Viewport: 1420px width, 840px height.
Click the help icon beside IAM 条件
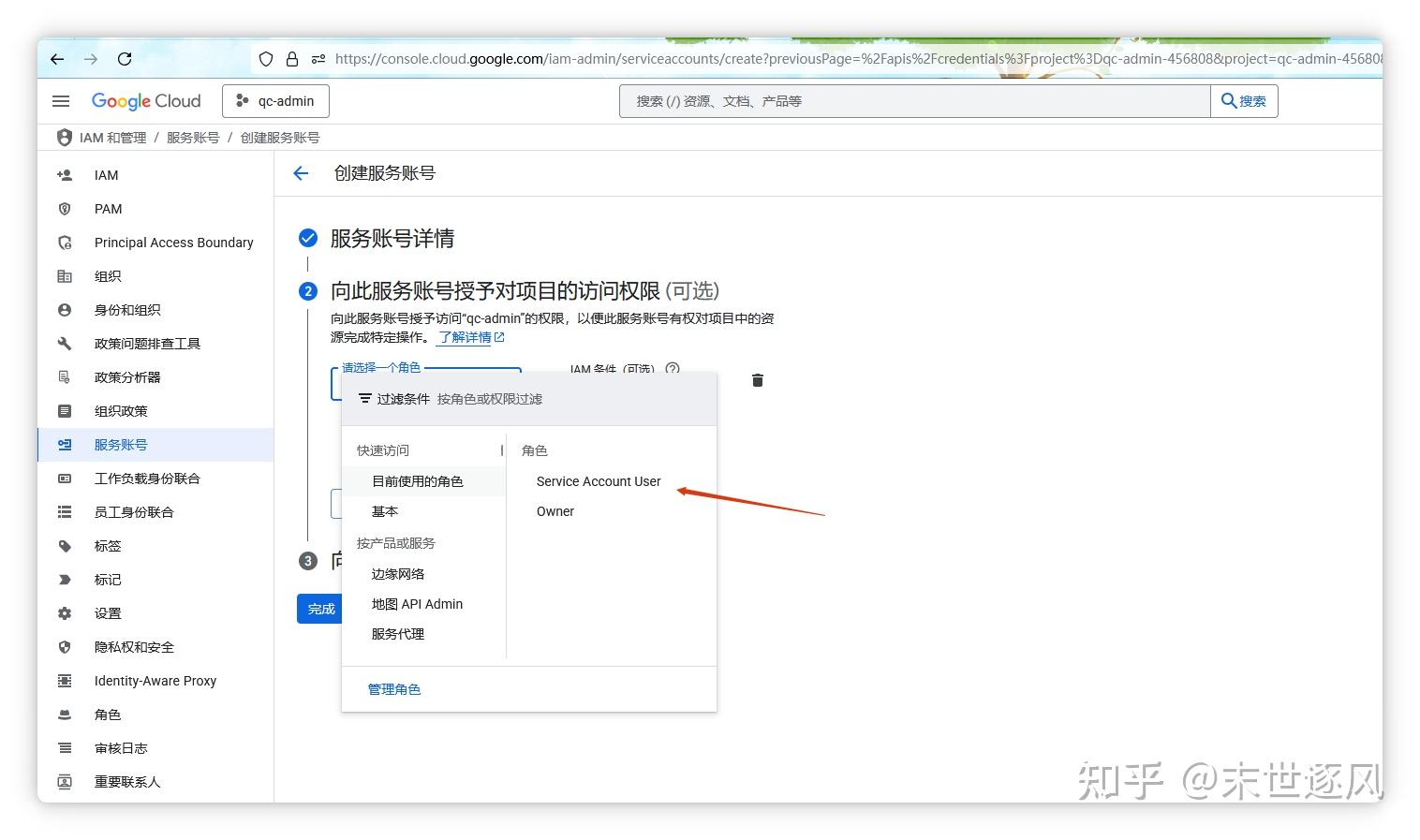click(x=673, y=370)
